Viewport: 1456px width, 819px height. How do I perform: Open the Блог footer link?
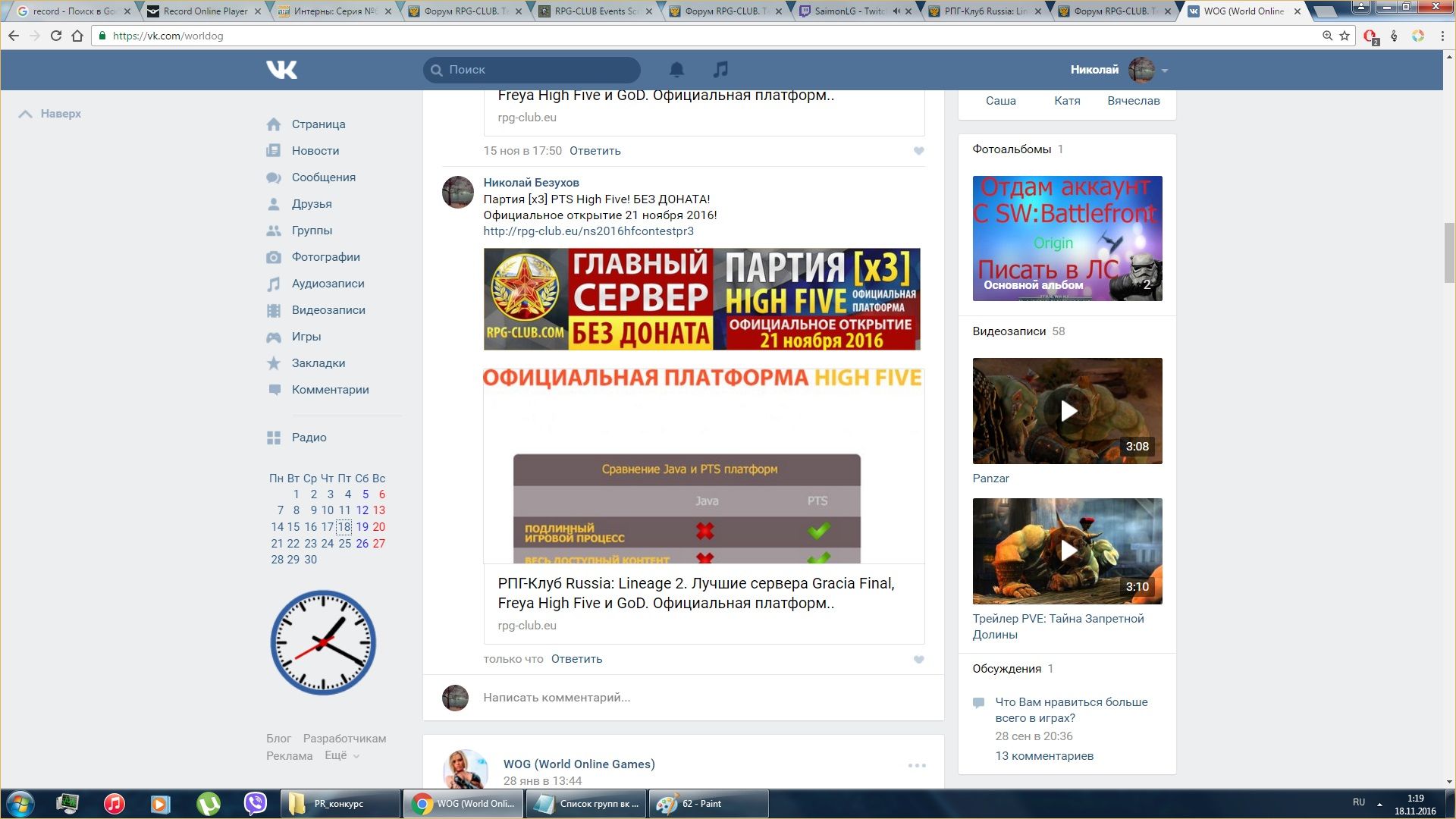pyautogui.click(x=278, y=739)
